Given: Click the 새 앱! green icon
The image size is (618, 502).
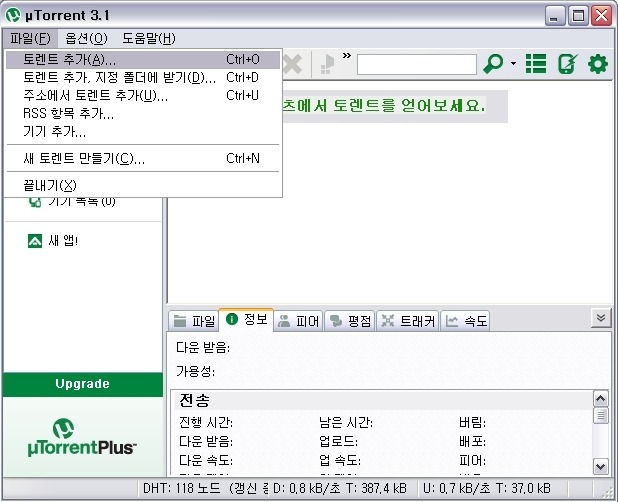Looking at the screenshot, I should tap(35, 241).
